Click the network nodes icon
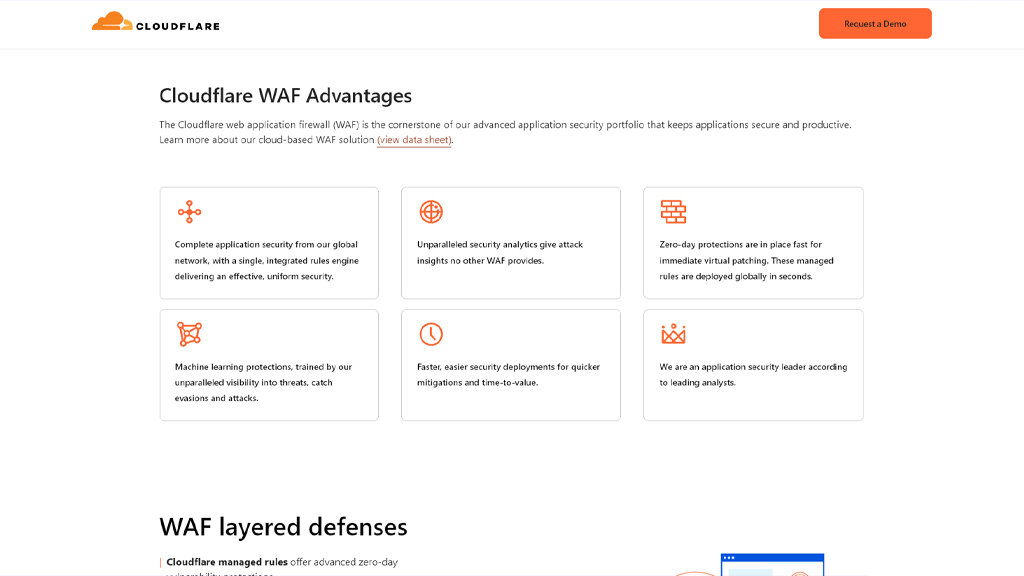1024x576 pixels. [x=189, y=211]
